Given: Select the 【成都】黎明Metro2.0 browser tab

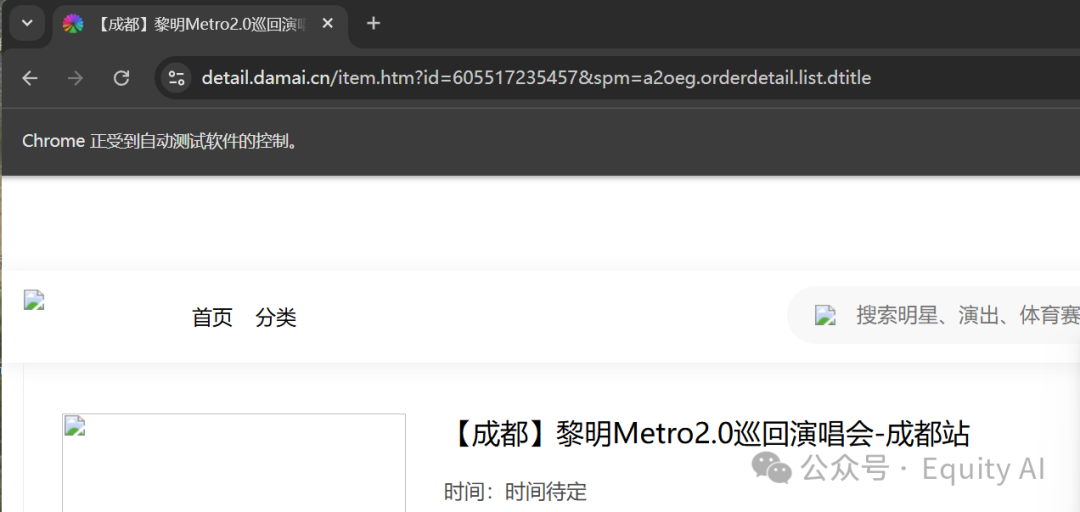Looking at the screenshot, I should pyautogui.click(x=200, y=24).
